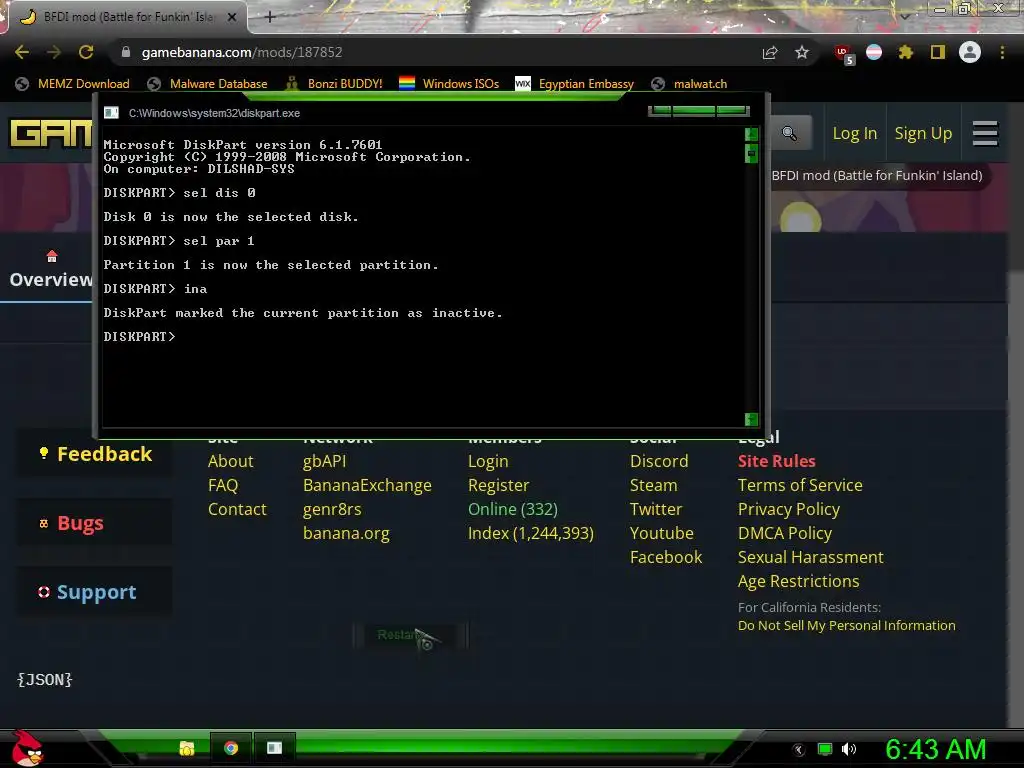This screenshot has height=768, width=1024.
Task: Open the Egyptian Embassy bookmark
Action: (575, 84)
